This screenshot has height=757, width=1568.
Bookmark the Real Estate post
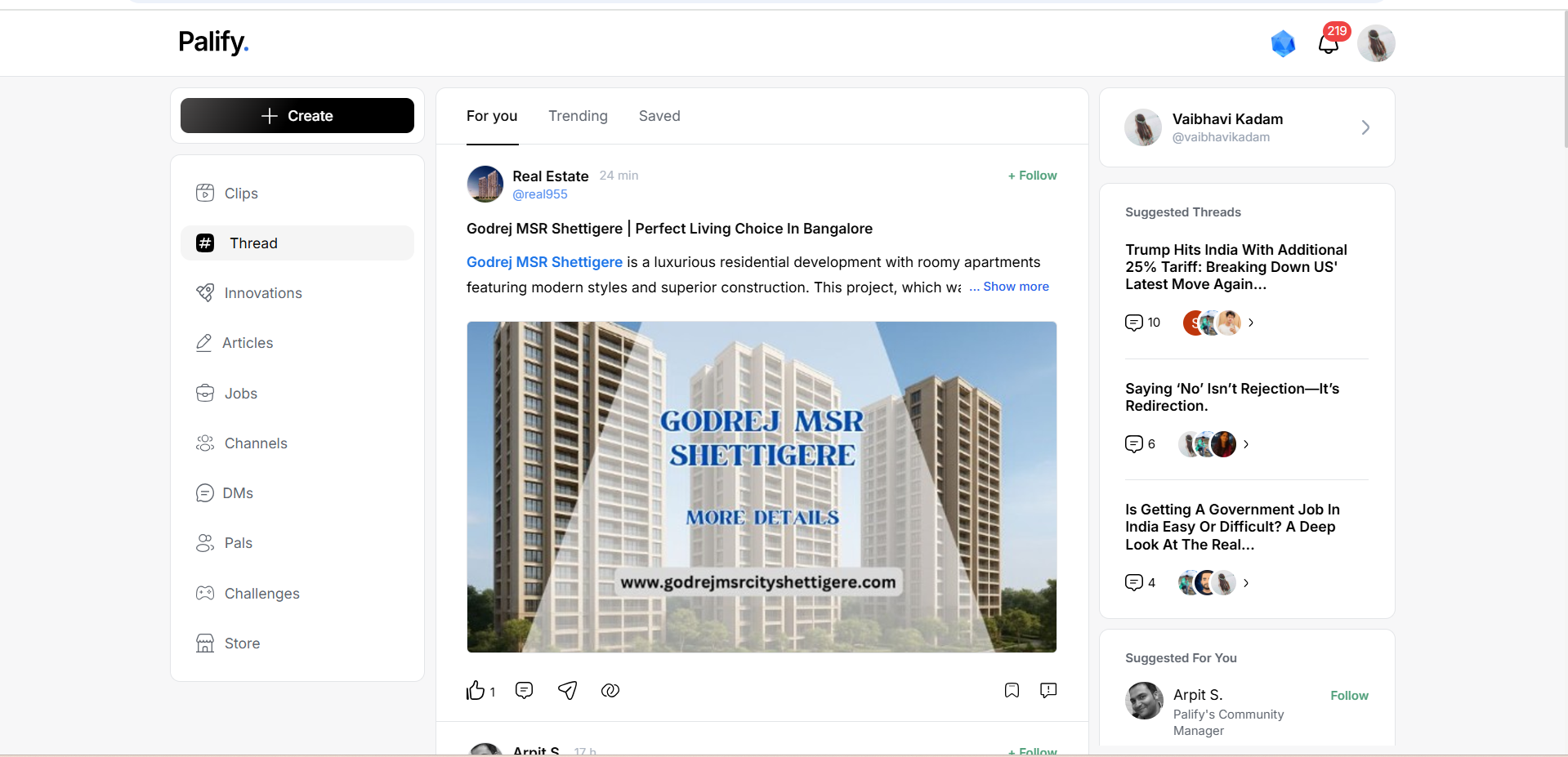pyautogui.click(x=1012, y=691)
